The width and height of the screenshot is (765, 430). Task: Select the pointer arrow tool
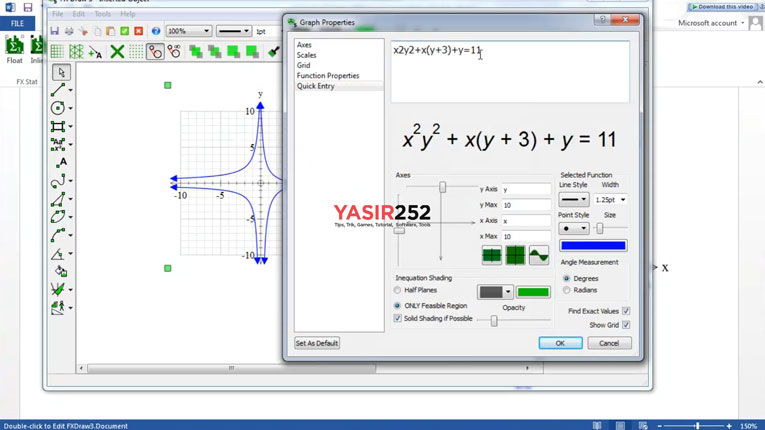point(61,72)
